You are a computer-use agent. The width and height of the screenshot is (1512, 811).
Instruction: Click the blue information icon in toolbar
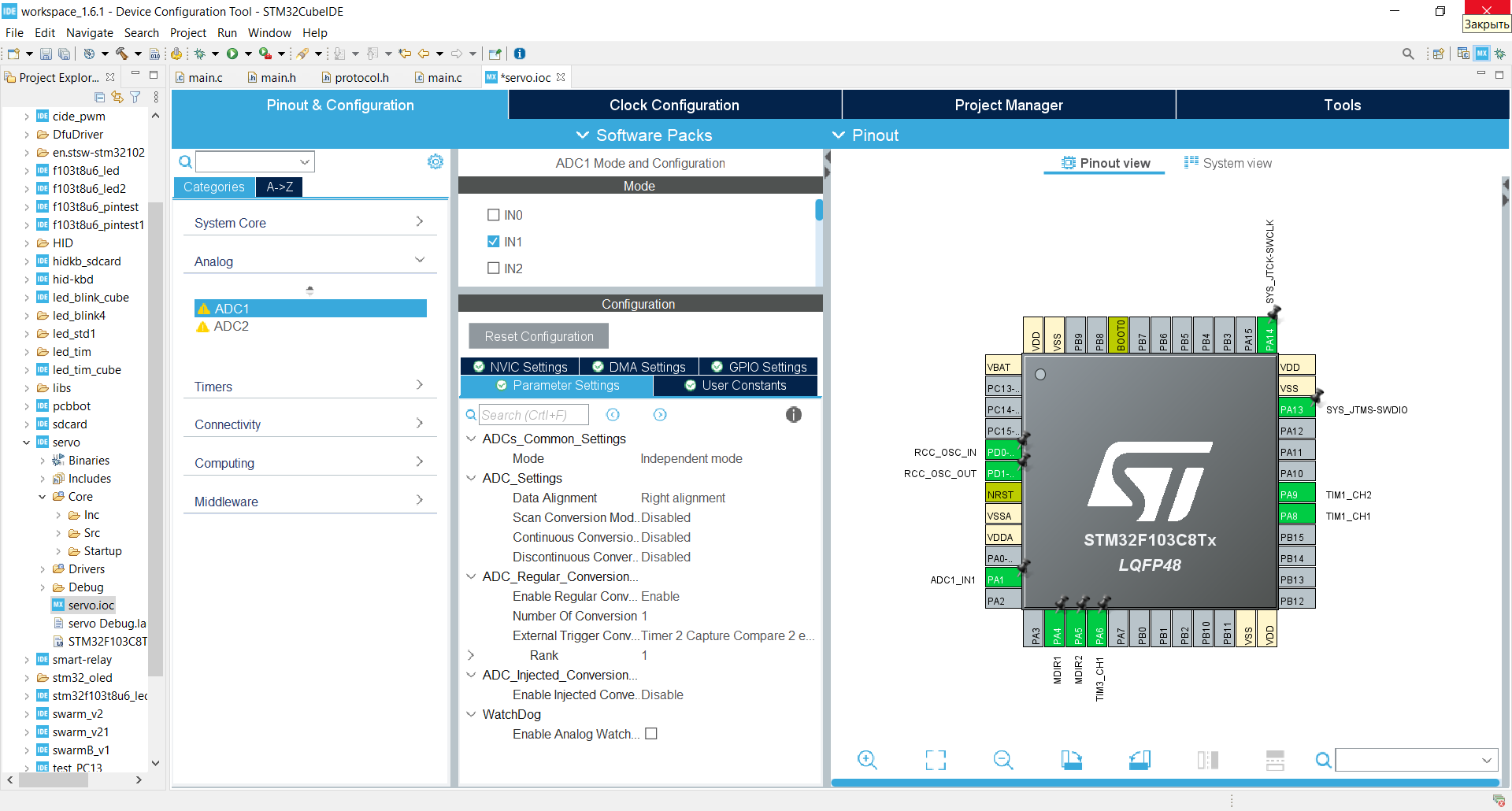[x=520, y=54]
